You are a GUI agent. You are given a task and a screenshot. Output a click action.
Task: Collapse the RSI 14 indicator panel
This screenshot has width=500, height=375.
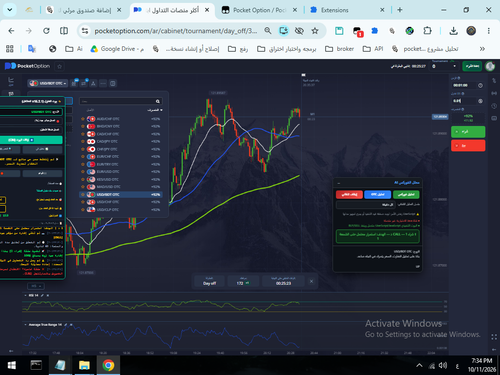tap(26, 296)
